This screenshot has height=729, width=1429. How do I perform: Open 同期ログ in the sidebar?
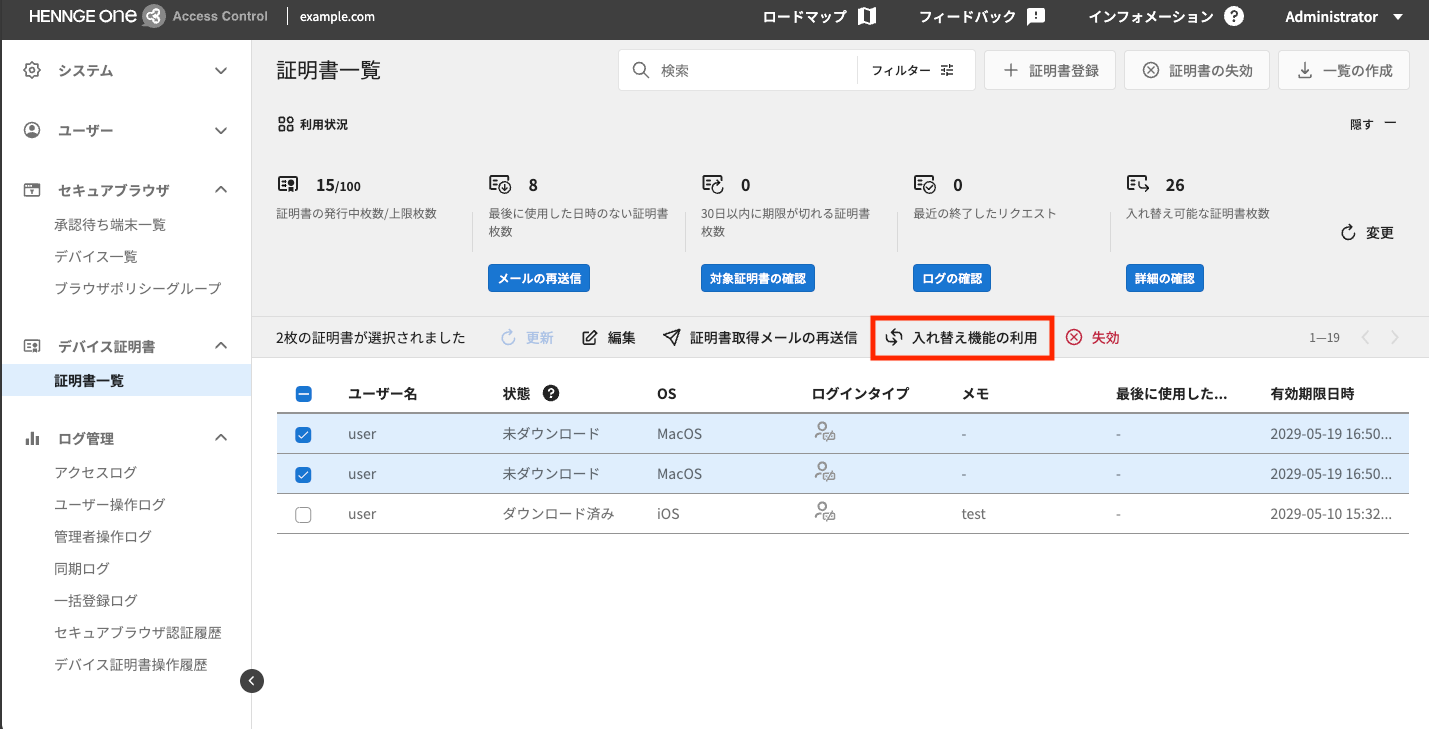point(82,568)
